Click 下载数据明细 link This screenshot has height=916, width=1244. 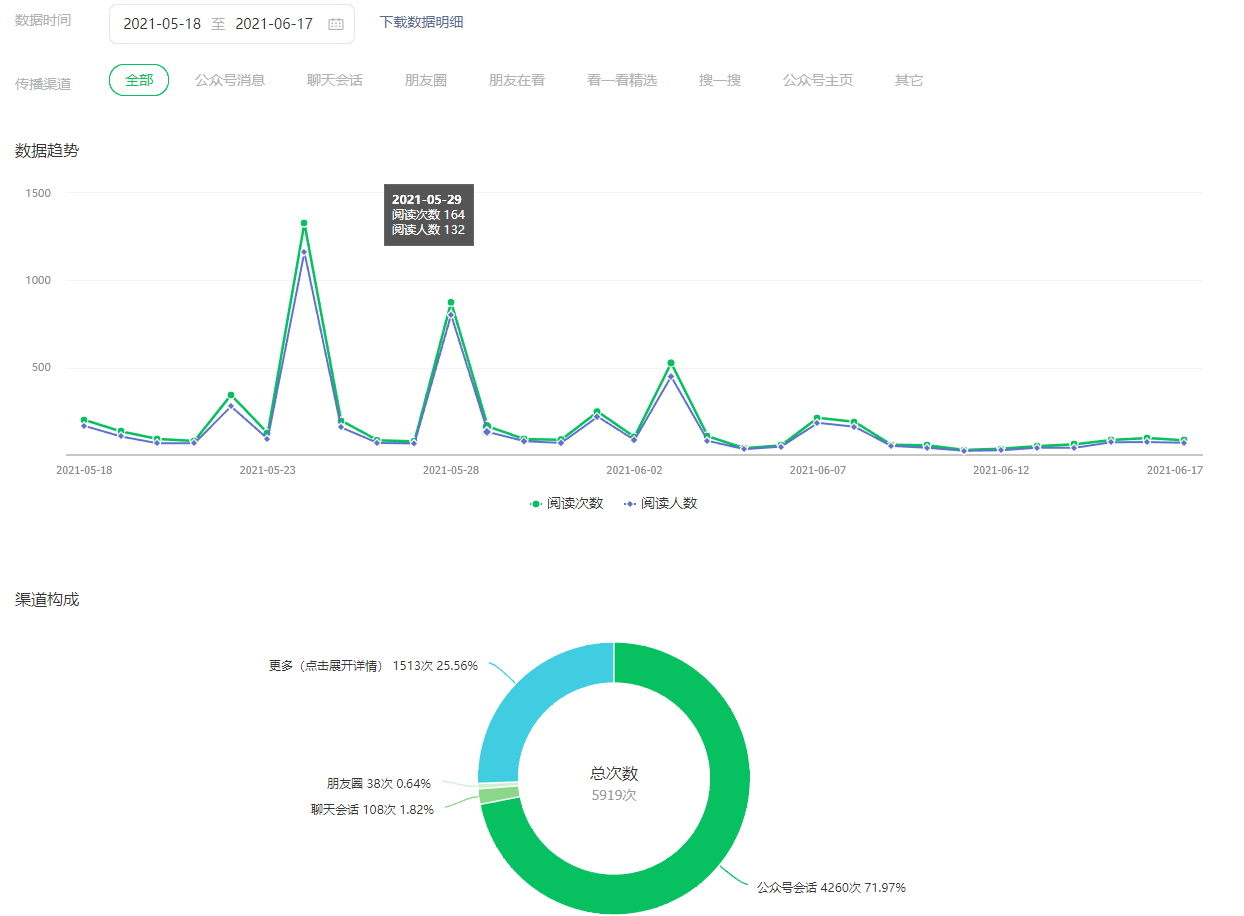(421, 22)
